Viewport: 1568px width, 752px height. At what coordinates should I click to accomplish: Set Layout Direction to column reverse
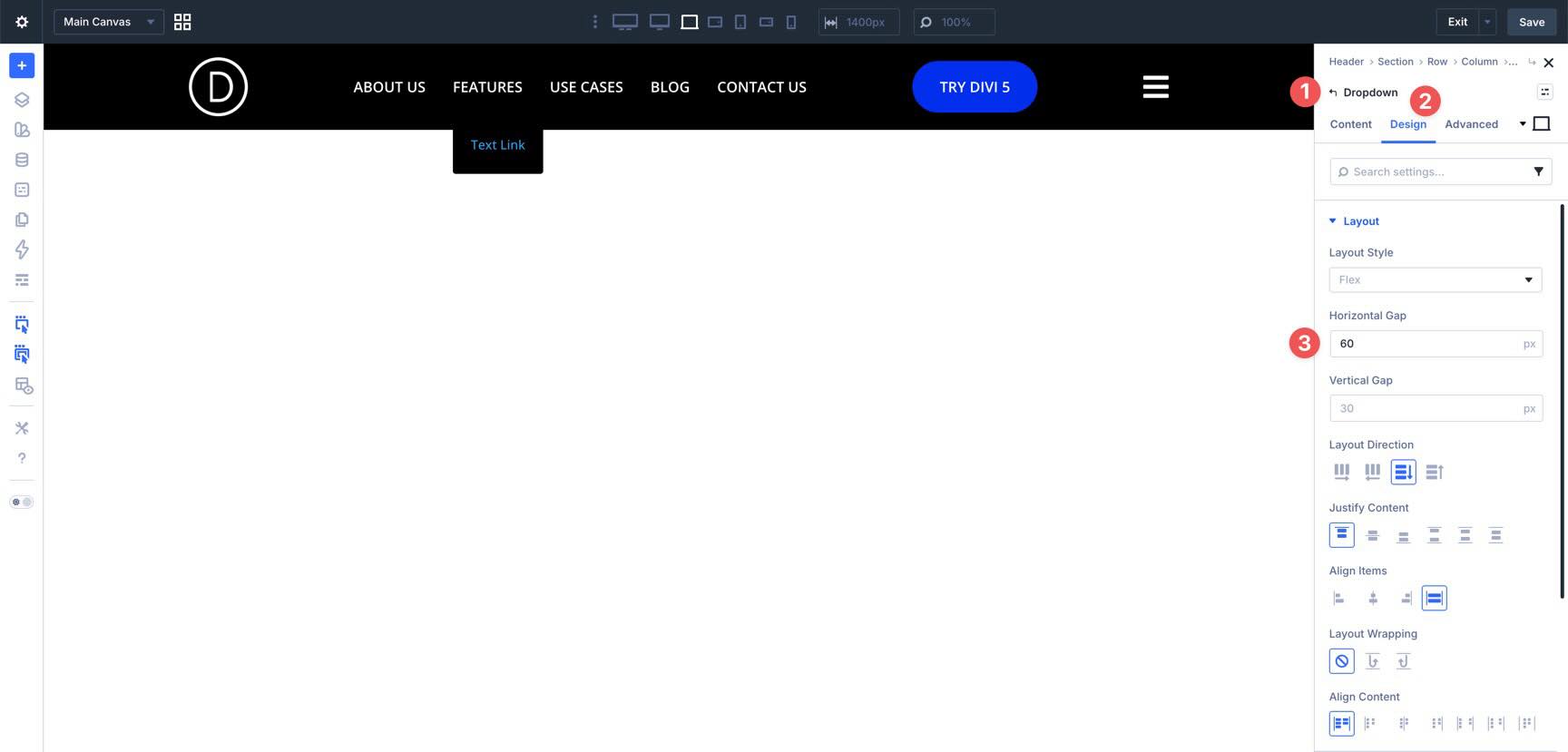1434,472
